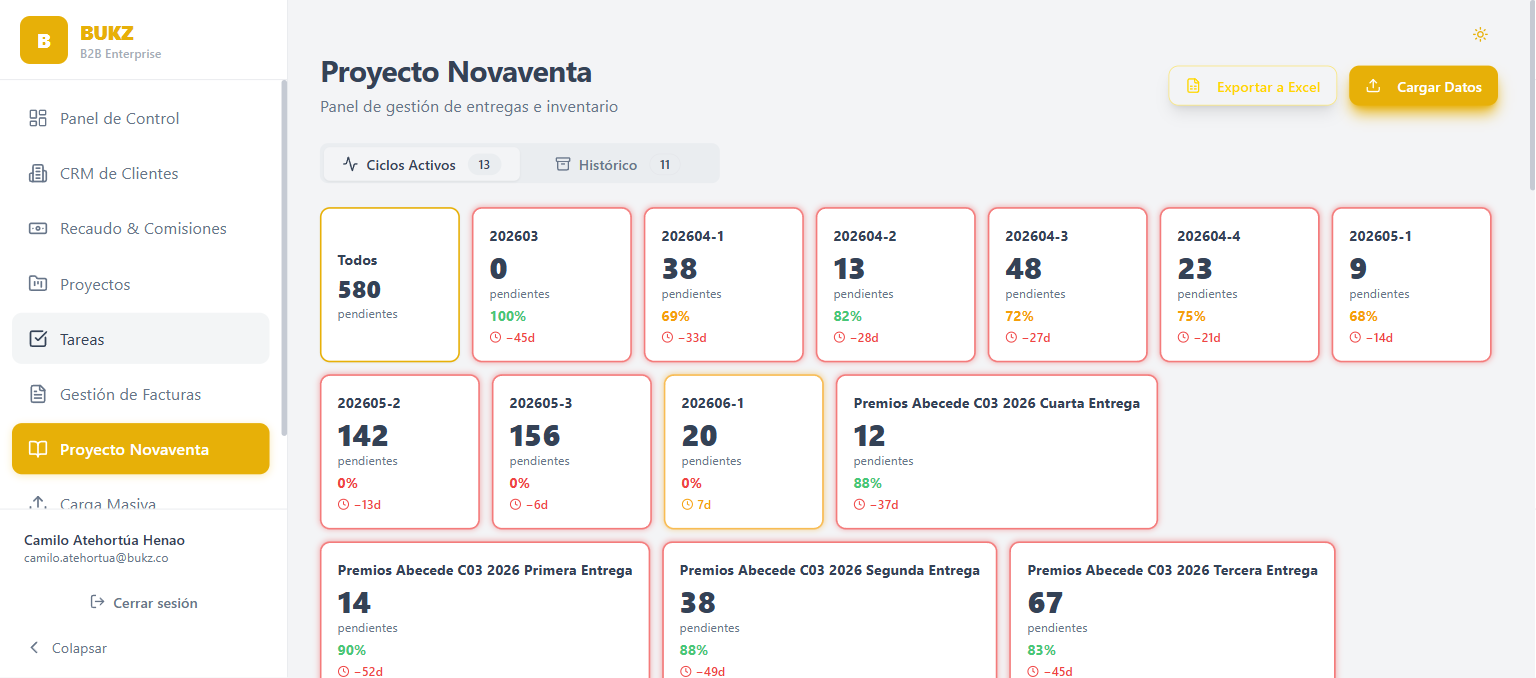Click the orange clock icon on card 202606-1
The width and height of the screenshot is (1536, 678).
687,505
